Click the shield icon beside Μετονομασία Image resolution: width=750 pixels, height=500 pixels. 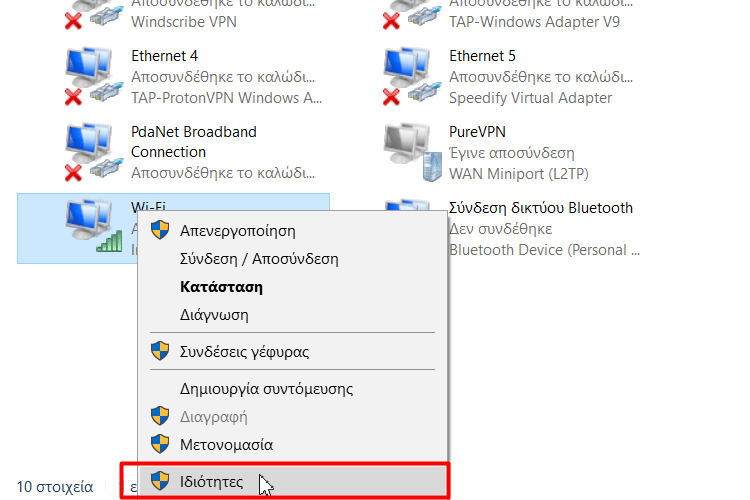(x=159, y=443)
